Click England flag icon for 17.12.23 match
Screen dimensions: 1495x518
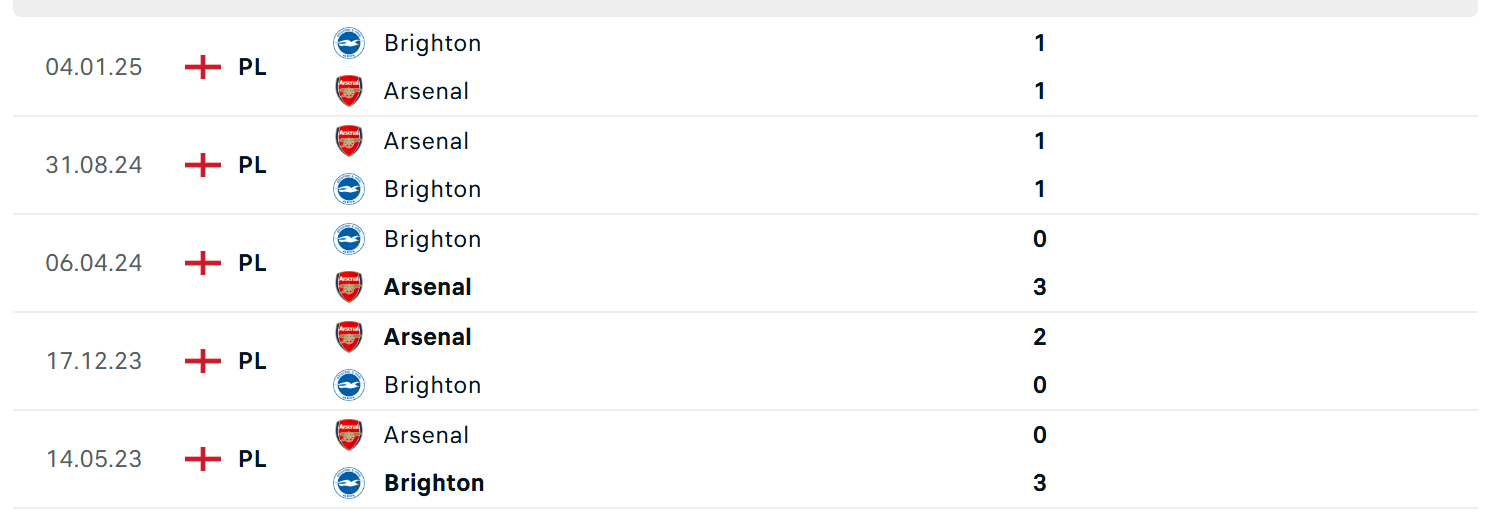(x=203, y=361)
